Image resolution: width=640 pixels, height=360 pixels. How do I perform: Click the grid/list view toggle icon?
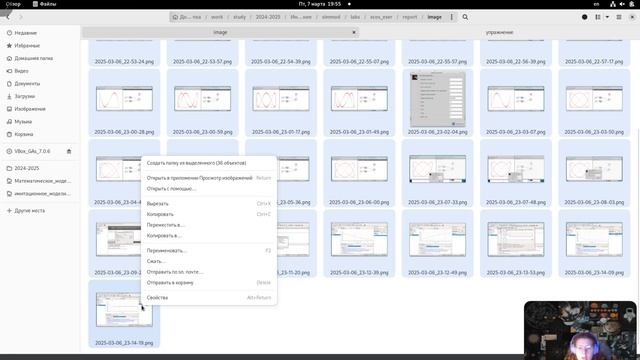[x=598, y=17]
